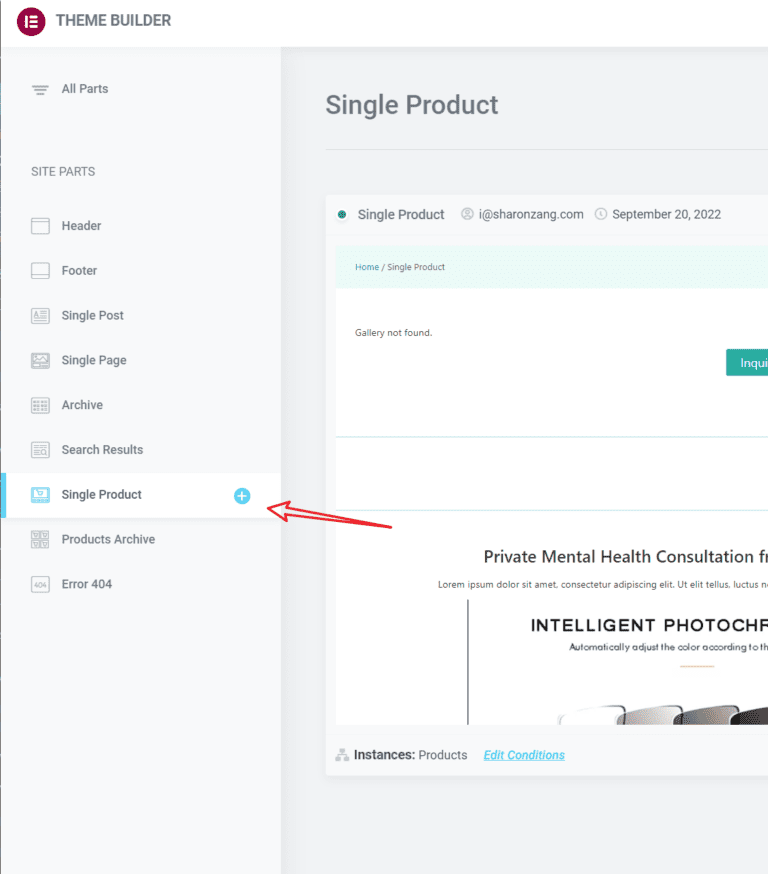Go to Products Archive site part
The image size is (768, 874).
tap(108, 540)
